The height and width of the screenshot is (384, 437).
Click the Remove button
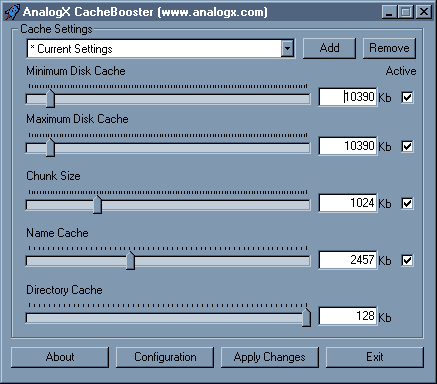click(x=389, y=48)
